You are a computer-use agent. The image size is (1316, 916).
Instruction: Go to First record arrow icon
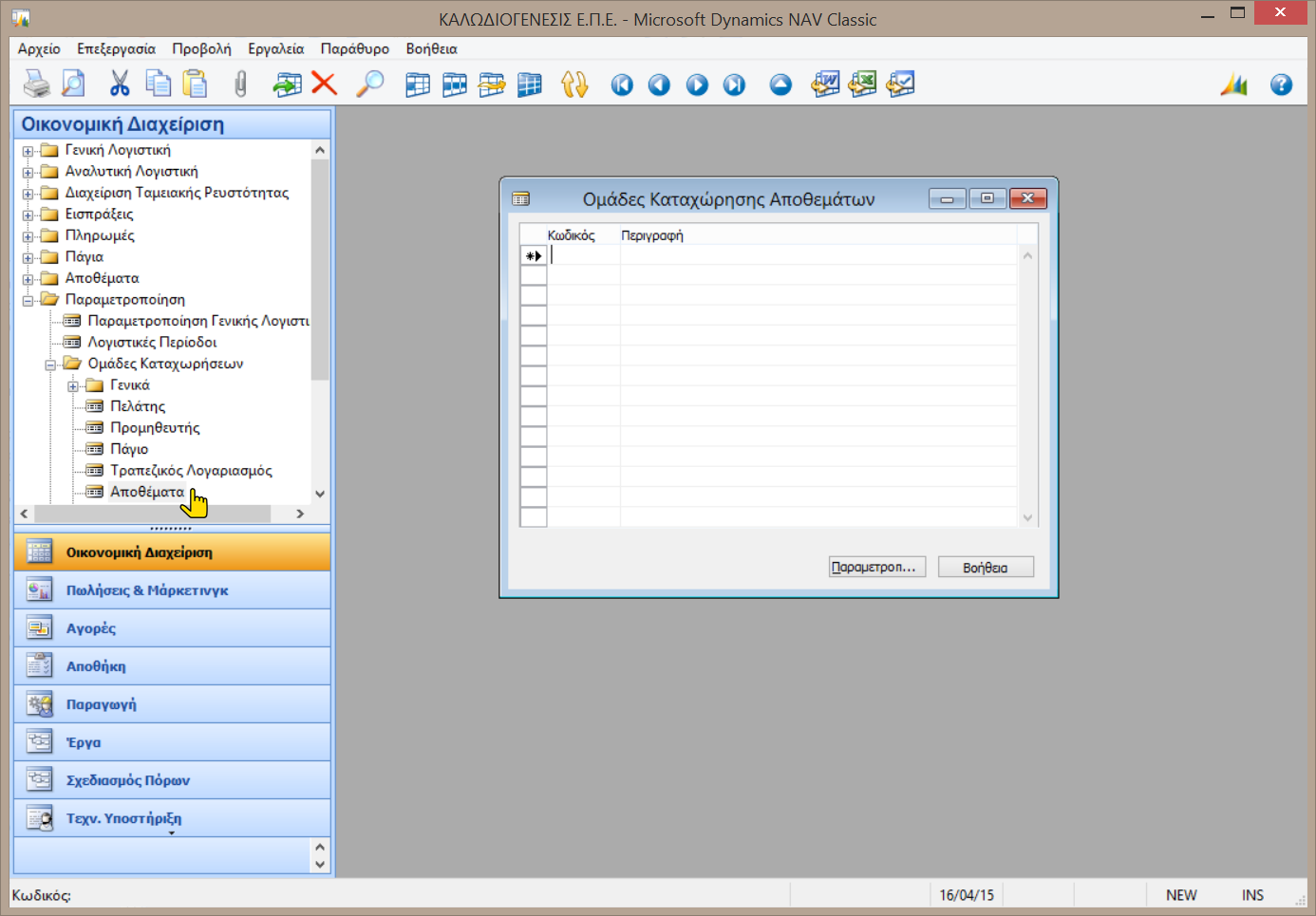(622, 85)
